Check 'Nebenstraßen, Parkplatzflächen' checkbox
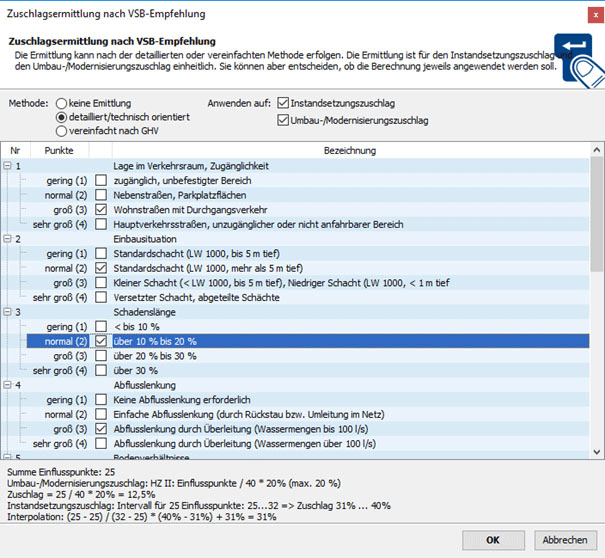This screenshot has width=605, height=558. pos(101,195)
